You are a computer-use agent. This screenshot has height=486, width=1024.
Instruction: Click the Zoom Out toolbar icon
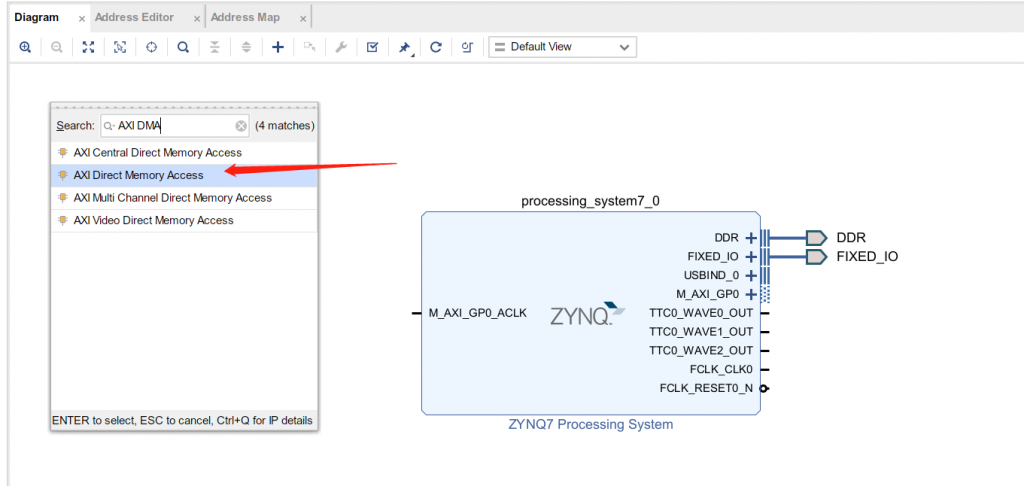(x=57, y=47)
